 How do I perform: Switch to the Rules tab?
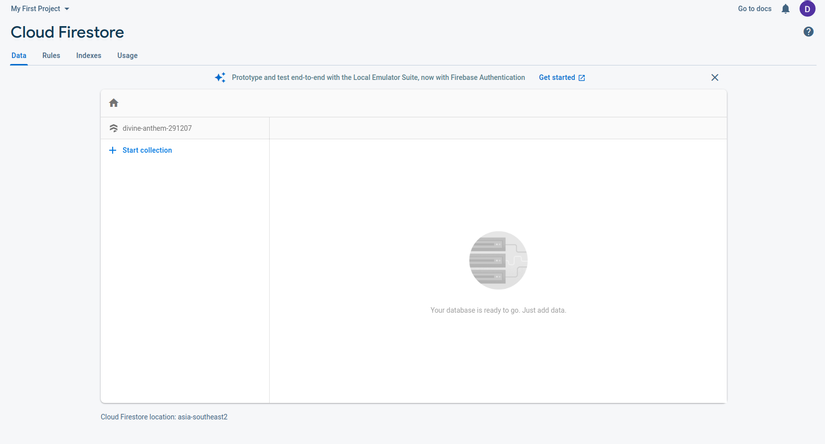(51, 56)
